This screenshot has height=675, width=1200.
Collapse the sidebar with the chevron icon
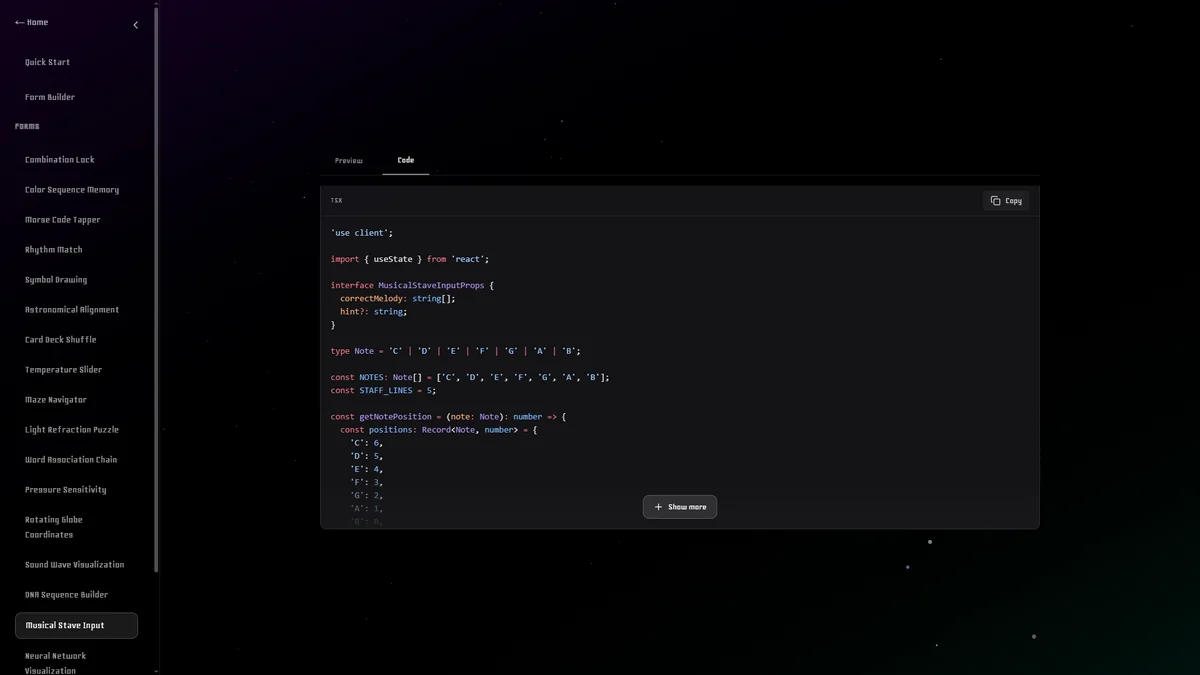coord(136,25)
